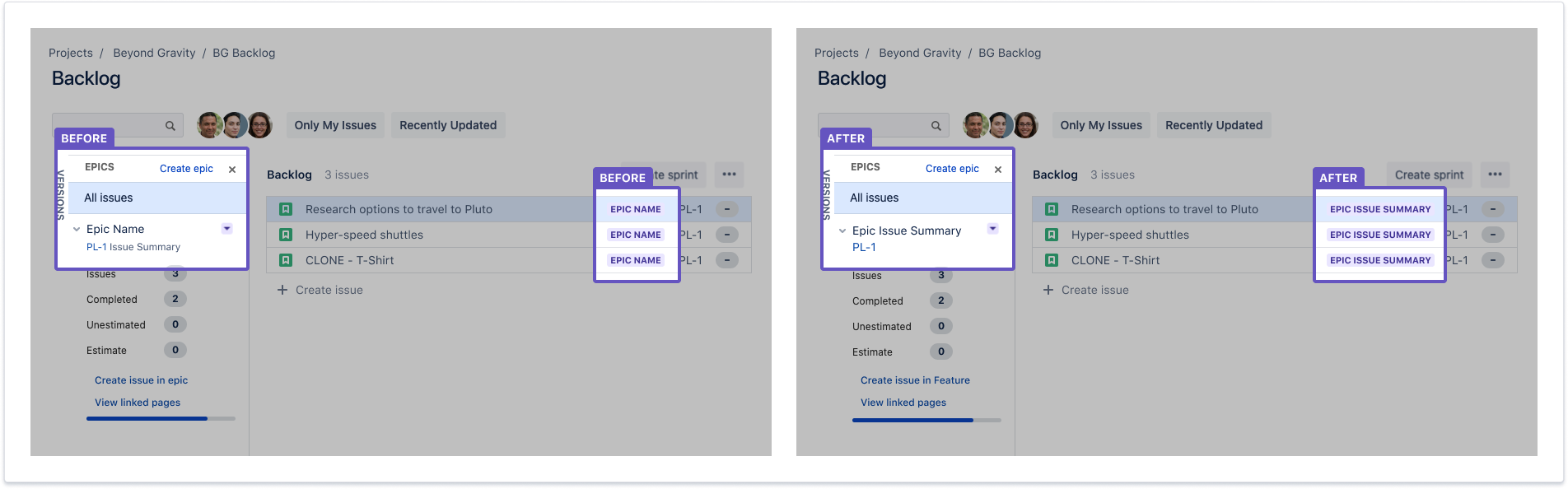Click Create sprint button in After backlog
The width and height of the screenshot is (1568, 489).
click(x=1429, y=175)
